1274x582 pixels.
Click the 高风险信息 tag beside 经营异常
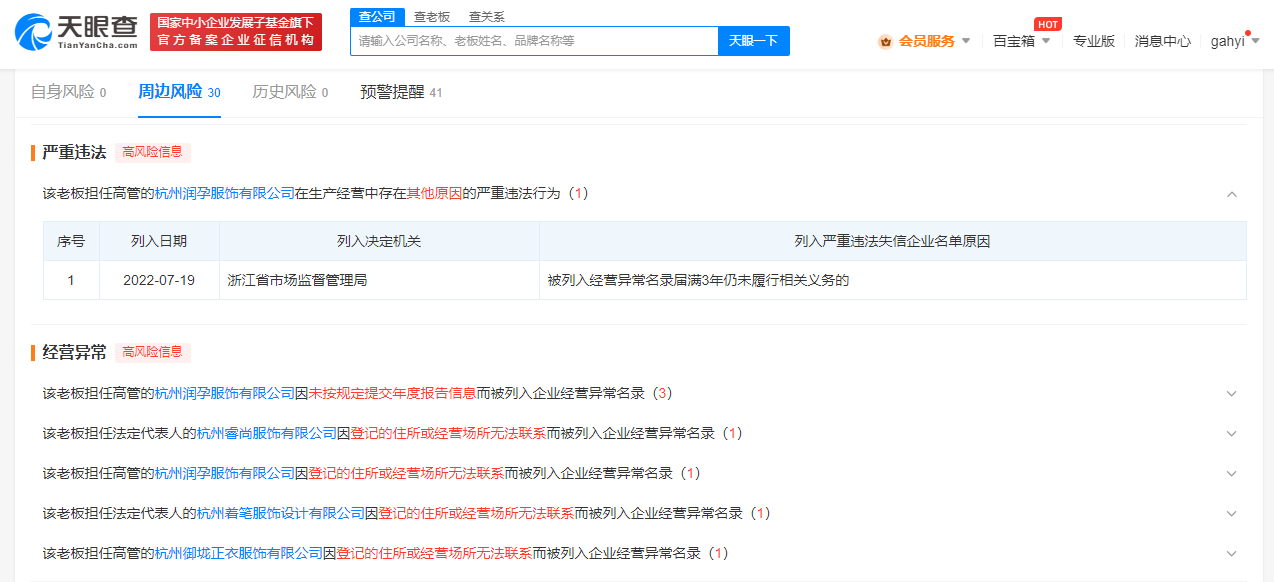coord(151,352)
